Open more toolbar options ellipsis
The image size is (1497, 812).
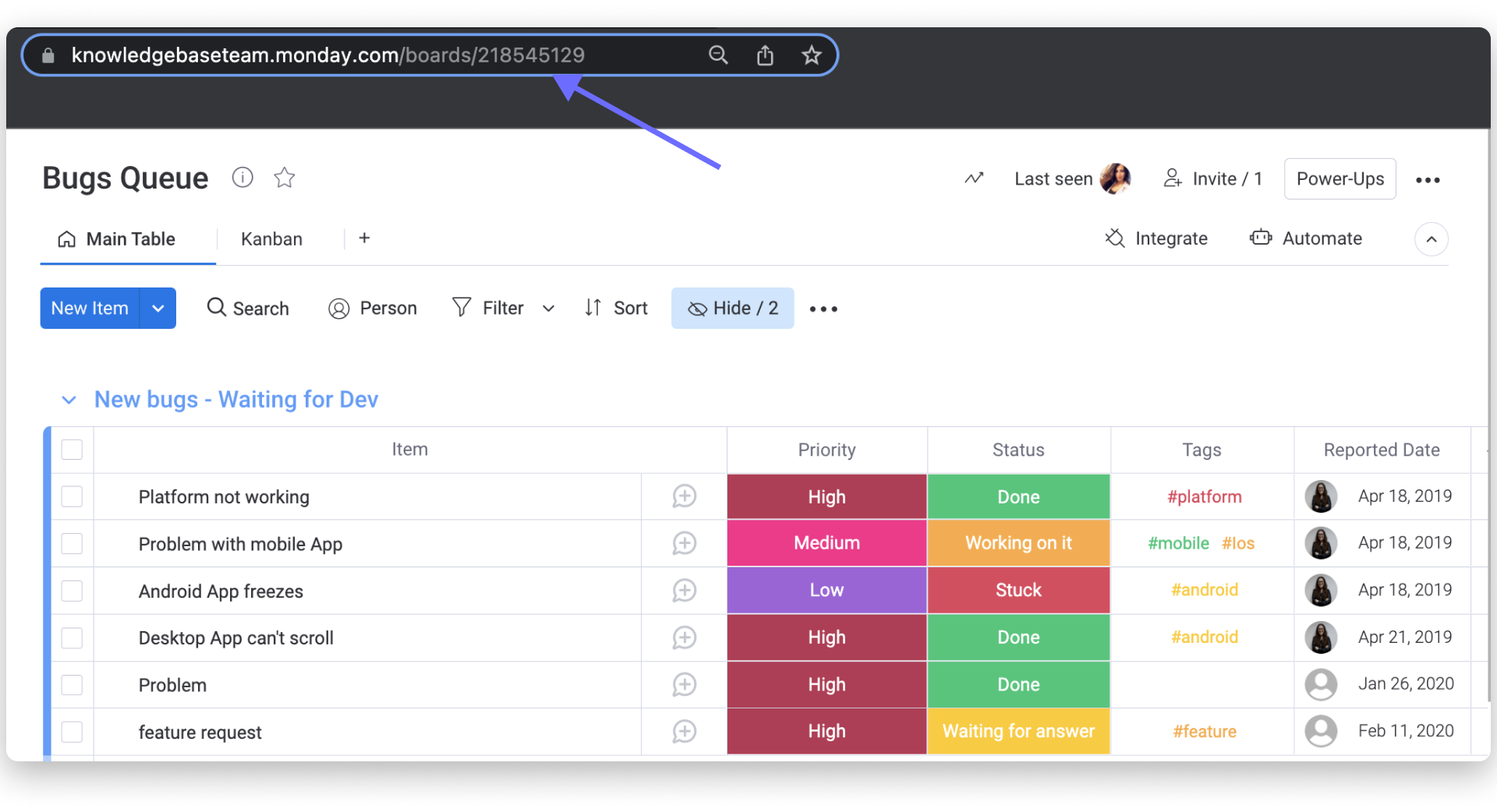coord(823,309)
